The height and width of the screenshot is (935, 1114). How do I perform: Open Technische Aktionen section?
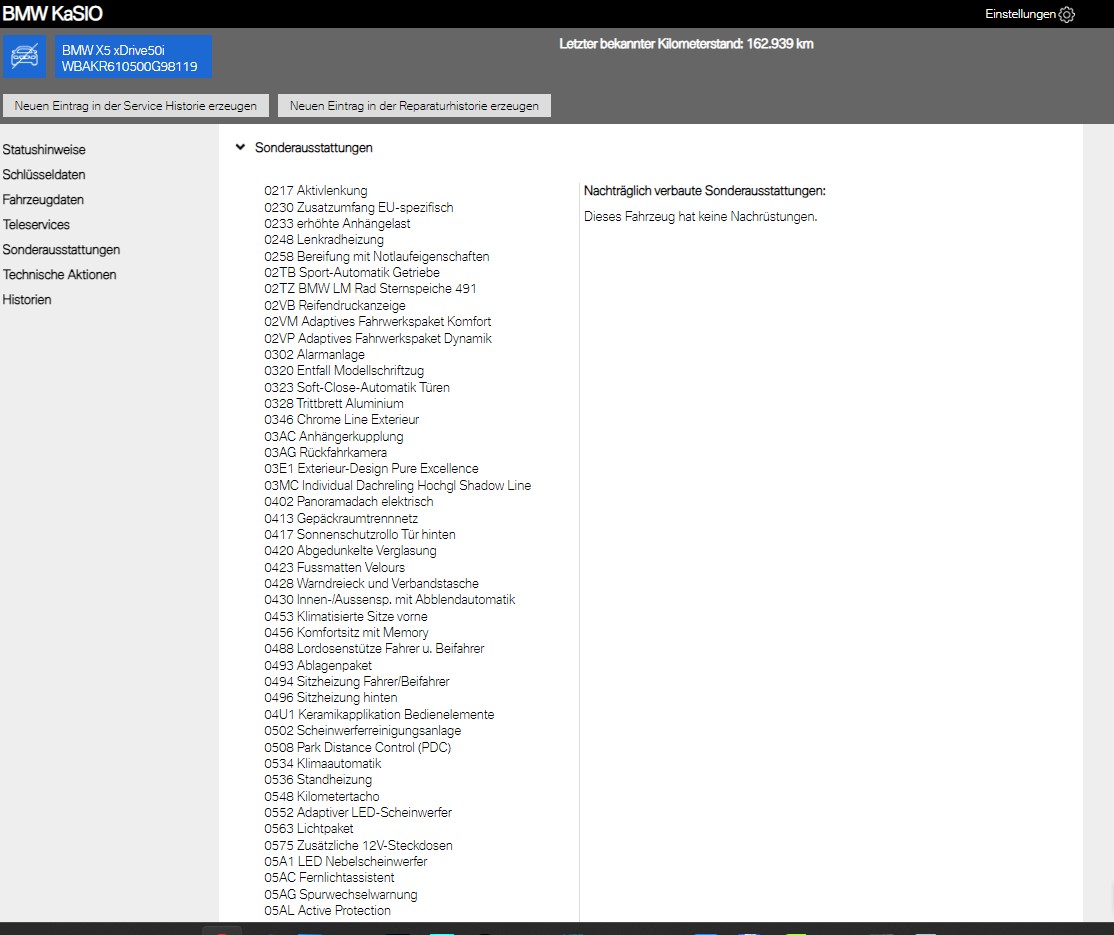pos(60,274)
